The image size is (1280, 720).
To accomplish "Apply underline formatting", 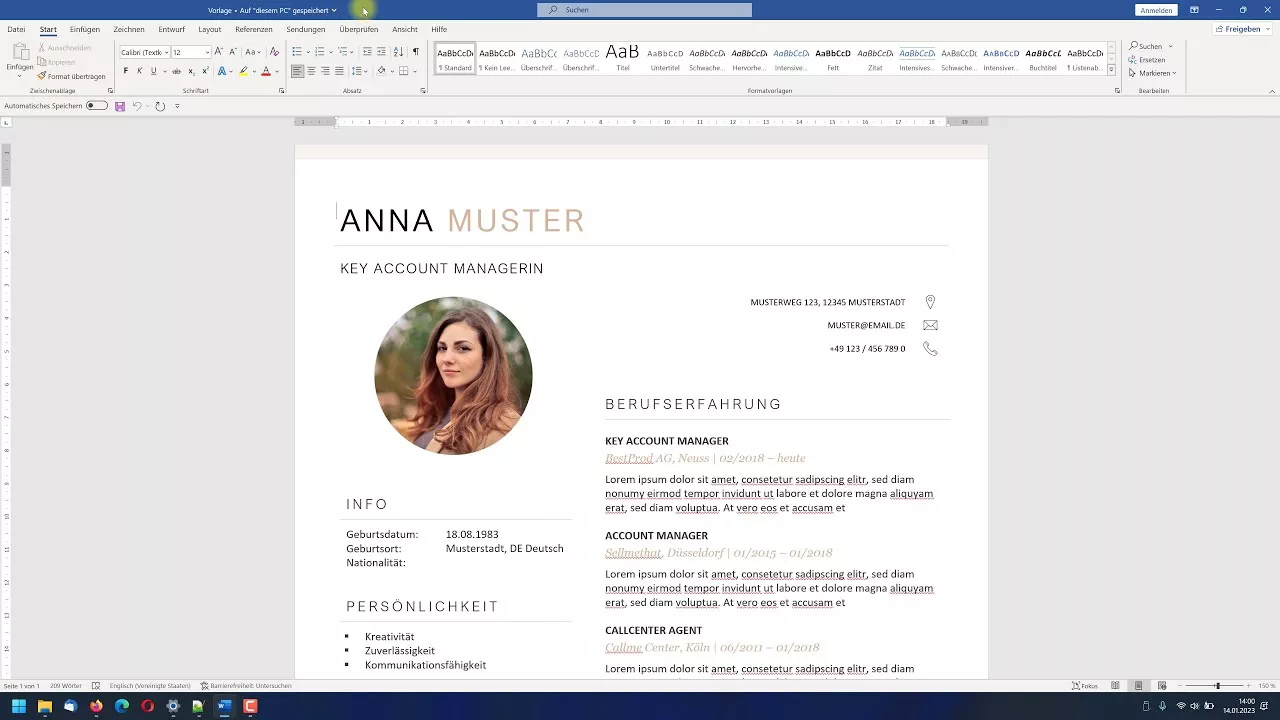I will [153, 71].
